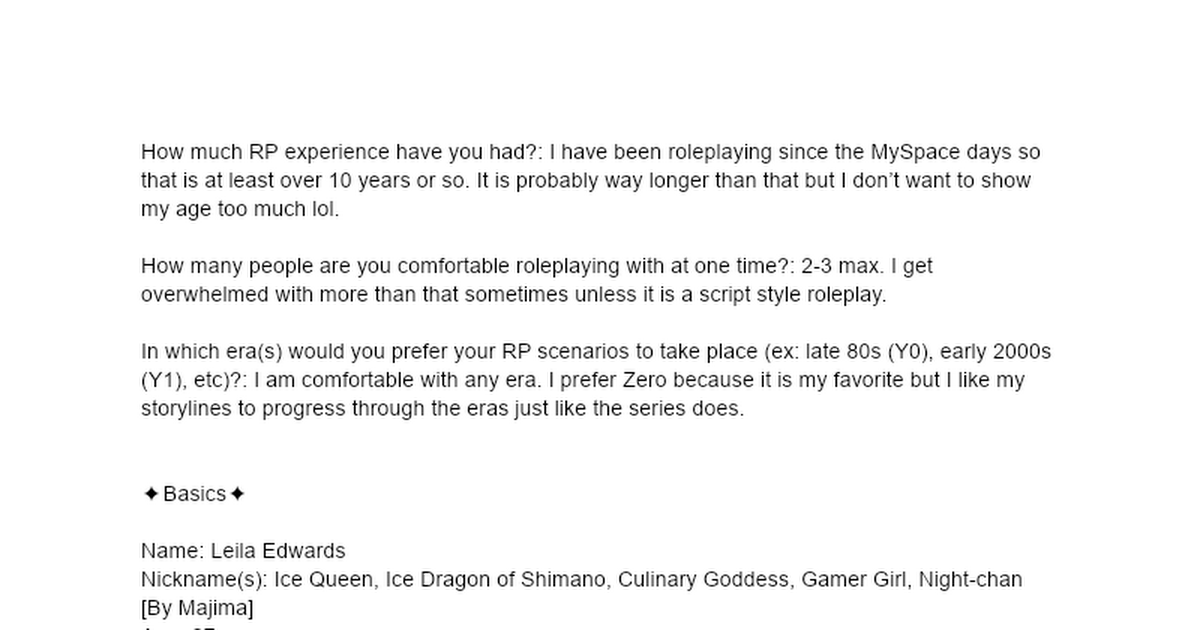Click the star symbol before Basics
This screenshot has width=1200, height=630.
(x=150, y=494)
